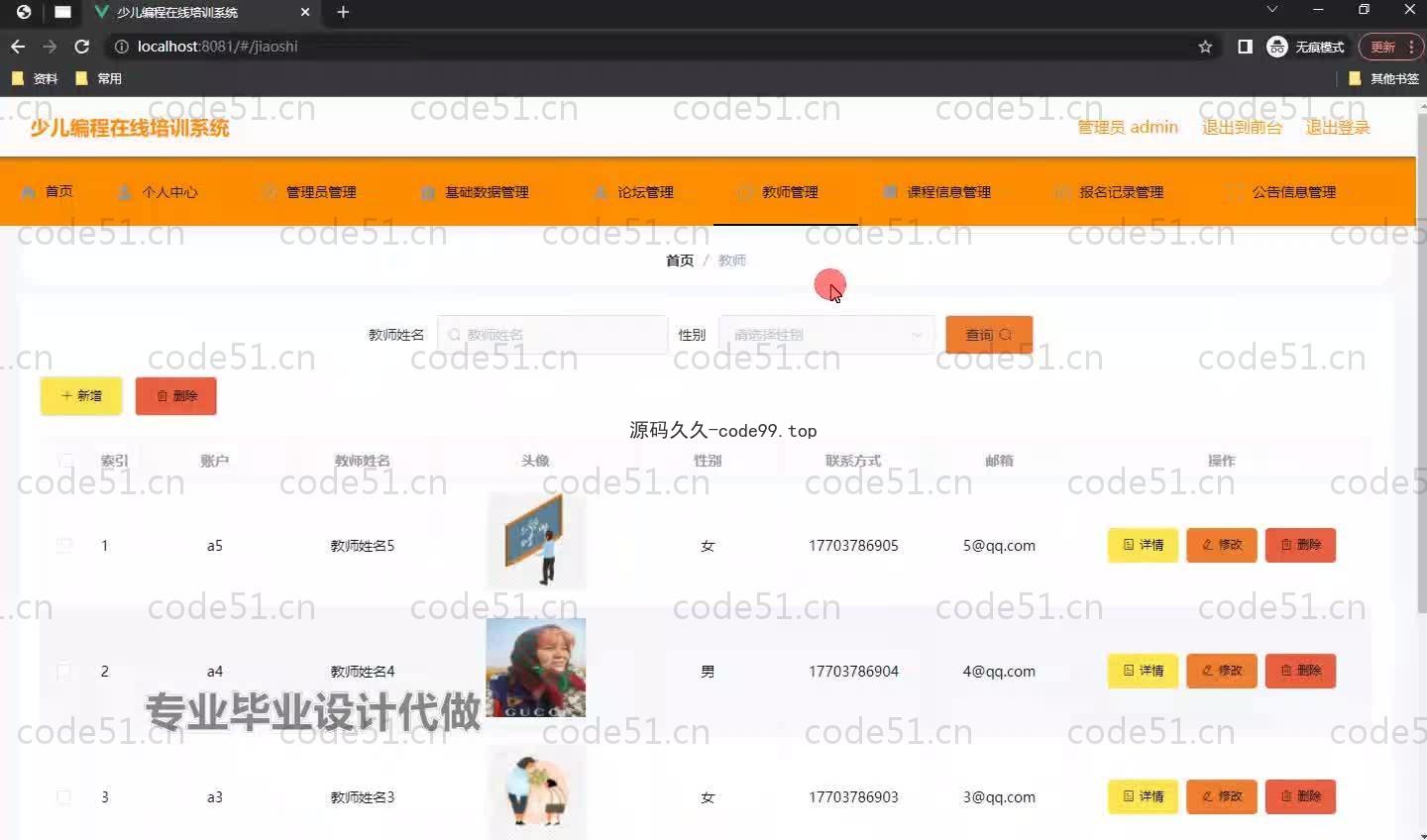The height and width of the screenshot is (840, 1427).
Task: Click 修改 for 教师姓名5
Action: [1222, 545]
